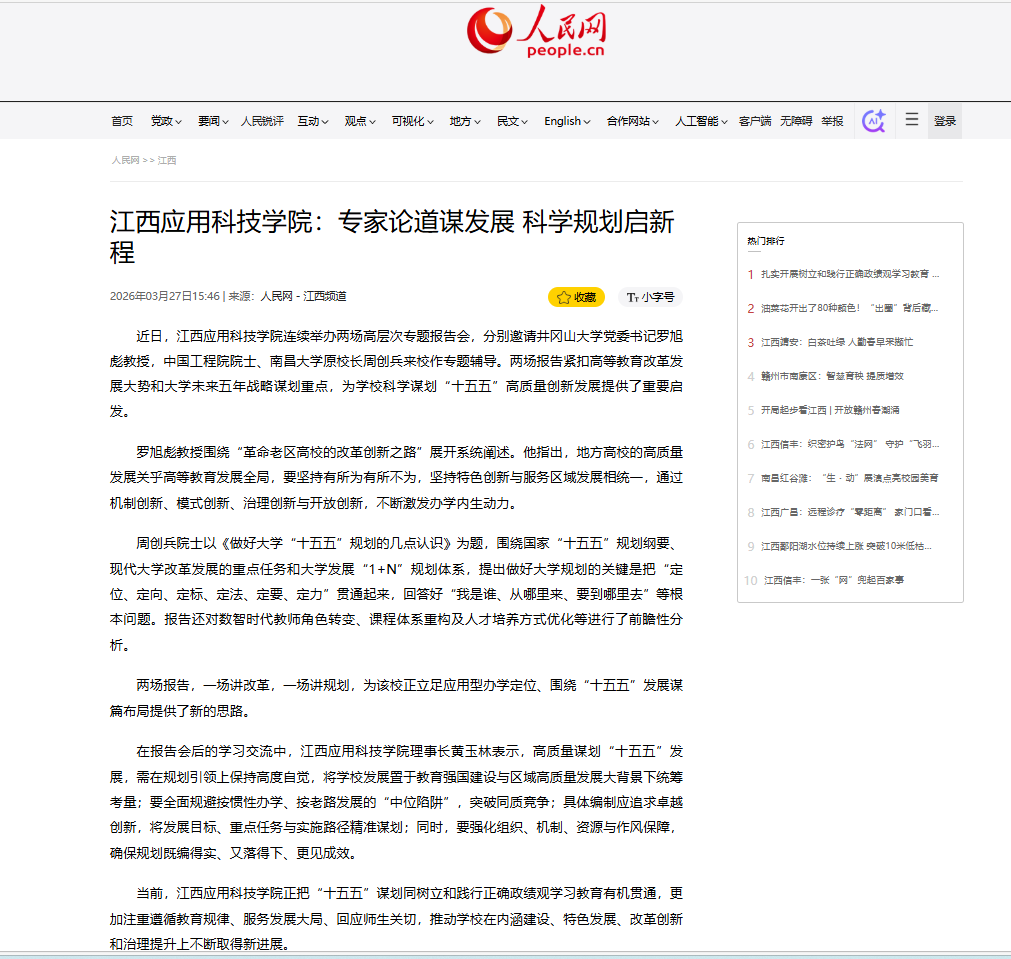Open the 人民网 breadcrumb link
Viewport: 1011px width, 959px height.
125,160
